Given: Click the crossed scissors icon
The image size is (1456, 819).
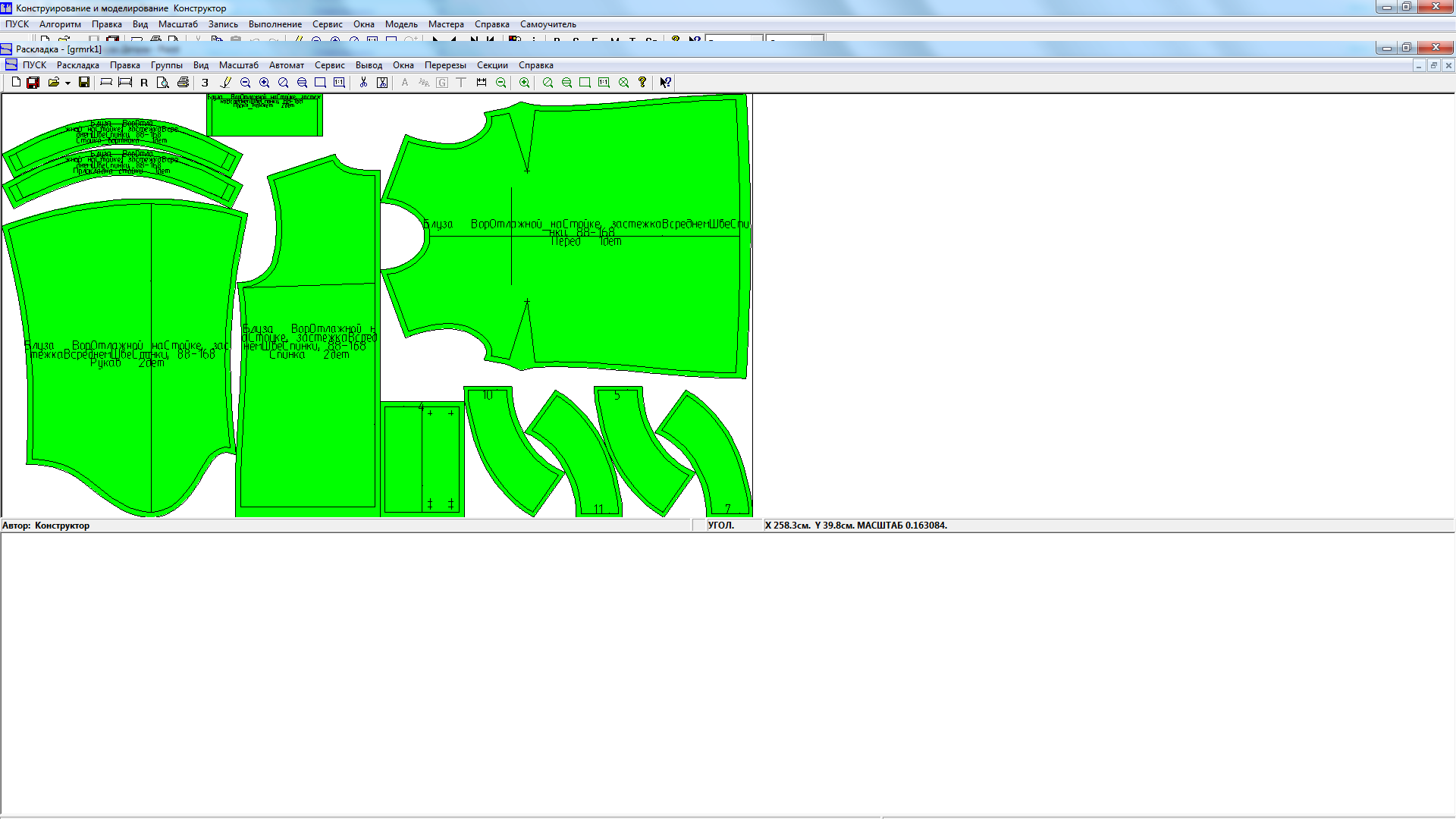Looking at the screenshot, I should pos(382,83).
